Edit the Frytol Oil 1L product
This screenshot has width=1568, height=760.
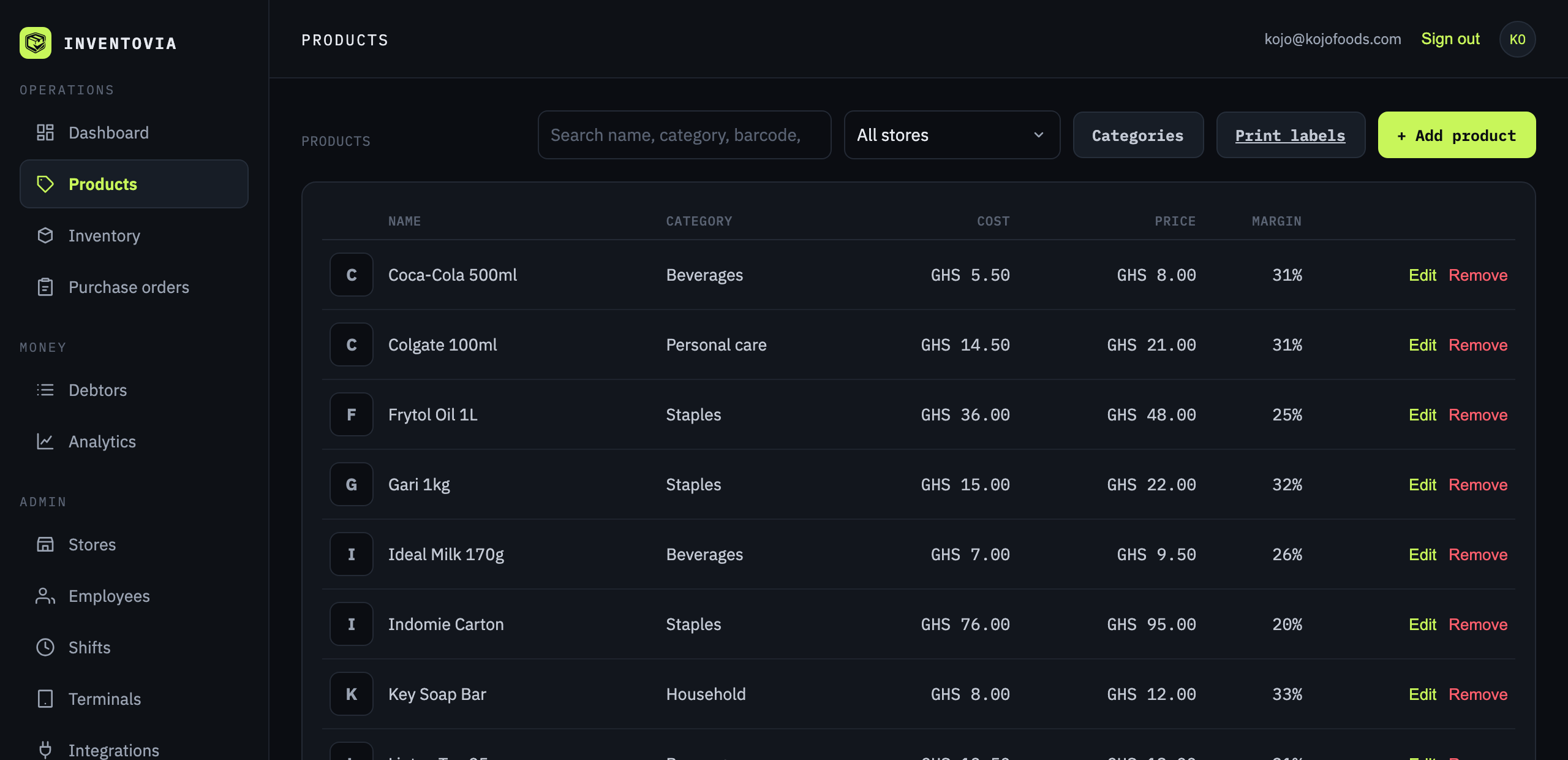coord(1422,415)
